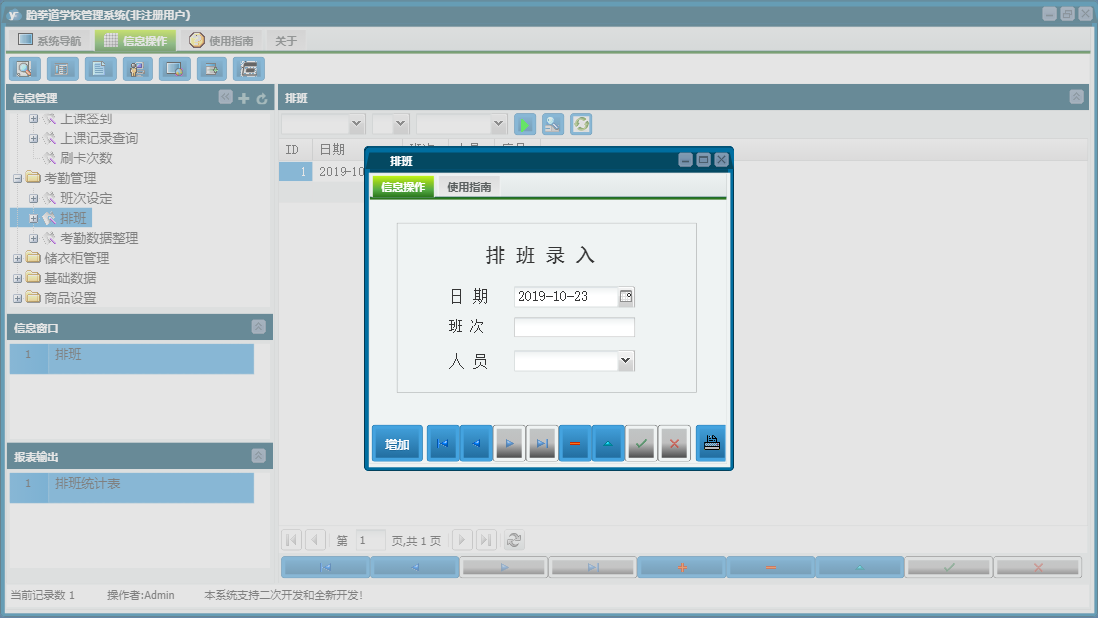Click the up triangle edit button in dialog
This screenshot has height=618, width=1098.
coord(608,443)
